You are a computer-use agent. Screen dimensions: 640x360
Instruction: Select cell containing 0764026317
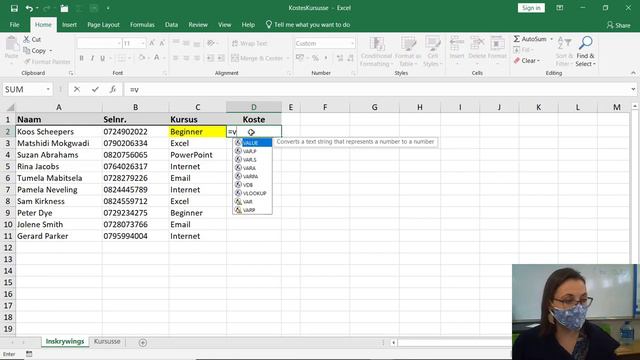tap(136, 167)
